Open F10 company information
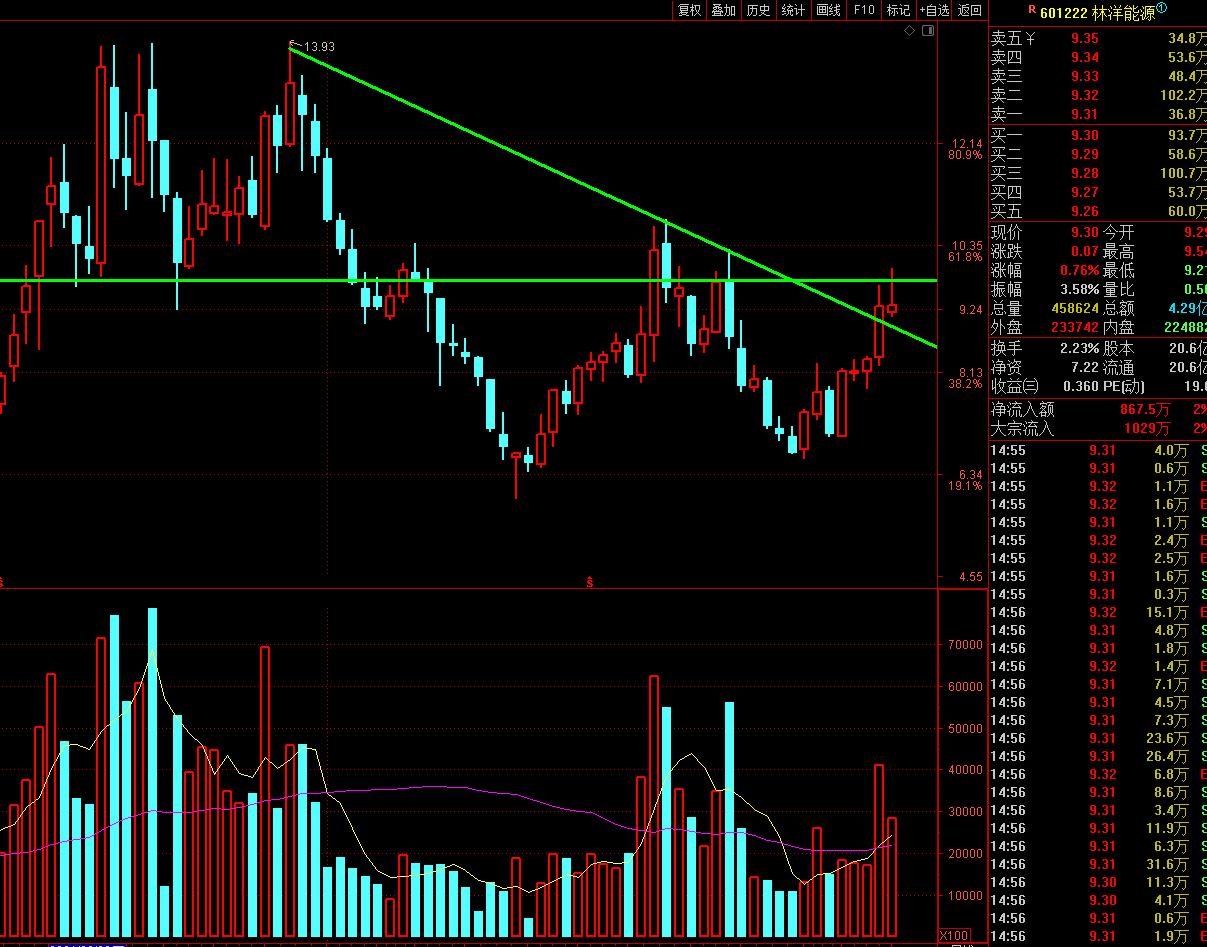Screen dimensions: 1207x947 click(864, 10)
